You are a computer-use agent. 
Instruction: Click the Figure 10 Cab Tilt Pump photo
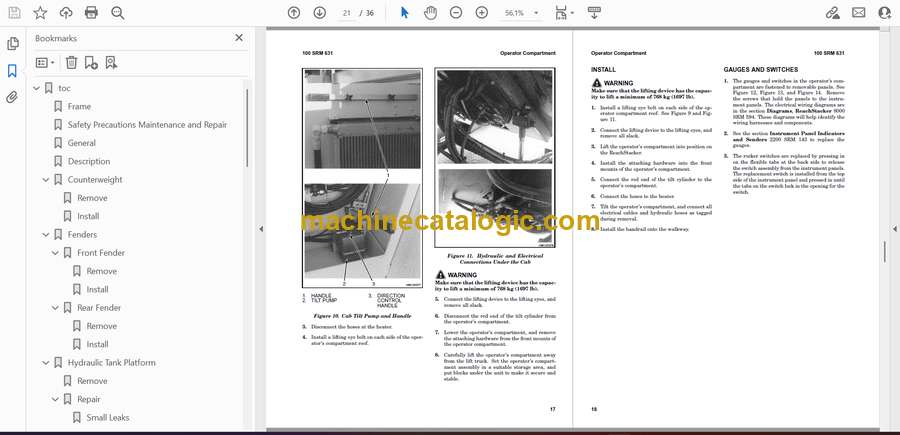point(362,178)
